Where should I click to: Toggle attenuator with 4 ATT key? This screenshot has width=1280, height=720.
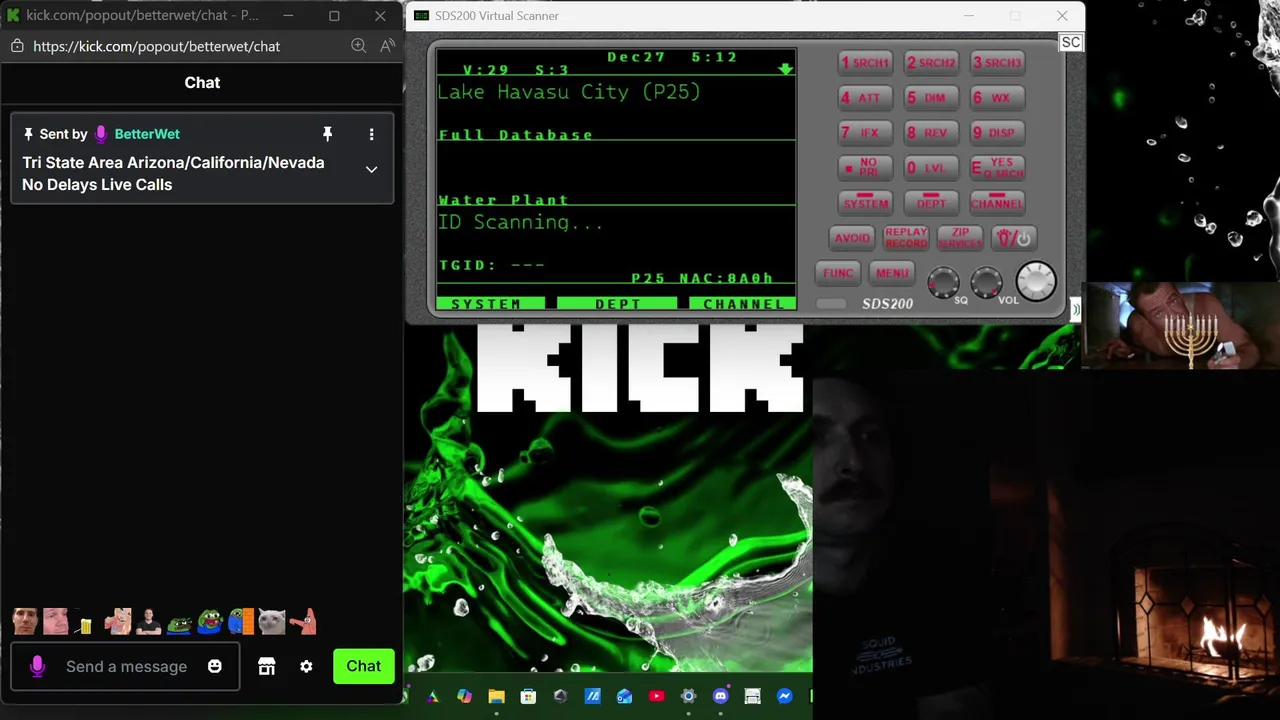[864, 97]
